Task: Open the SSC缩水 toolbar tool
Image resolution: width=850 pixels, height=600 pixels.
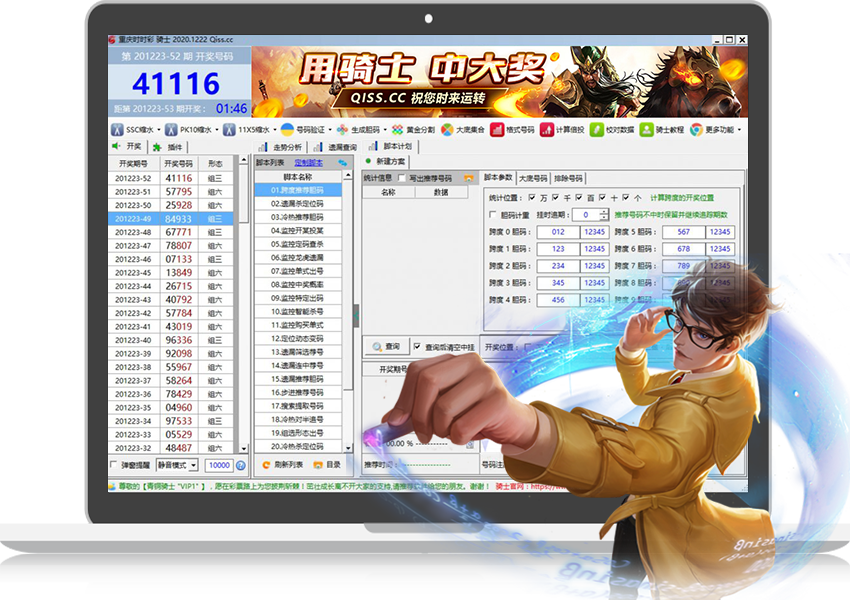Action: tap(132, 130)
